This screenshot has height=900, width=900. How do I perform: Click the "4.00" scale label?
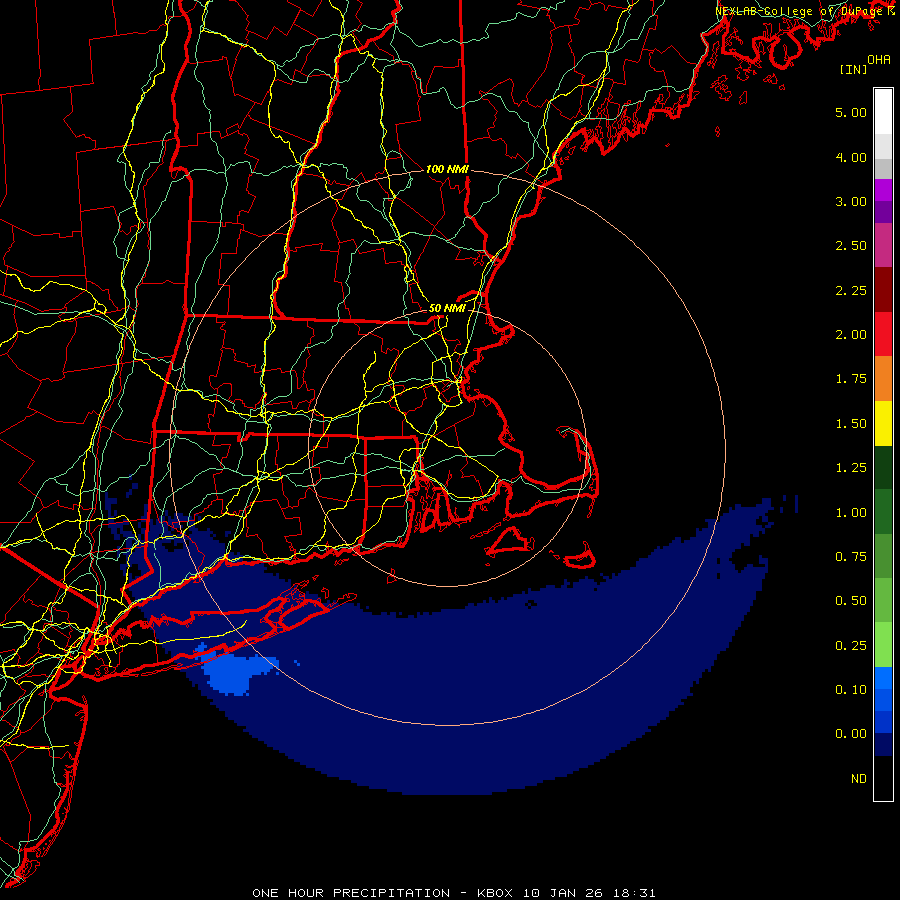851,157
